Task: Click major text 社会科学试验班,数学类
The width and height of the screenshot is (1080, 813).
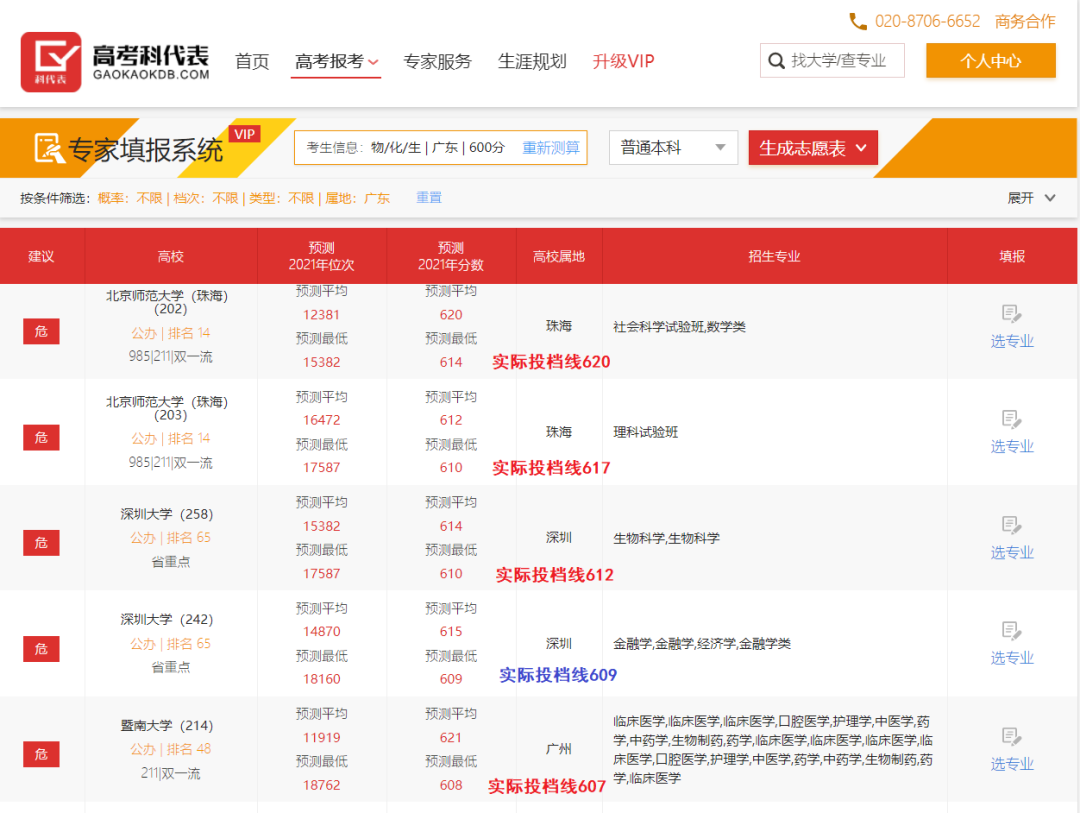Action: pos(679,327)
